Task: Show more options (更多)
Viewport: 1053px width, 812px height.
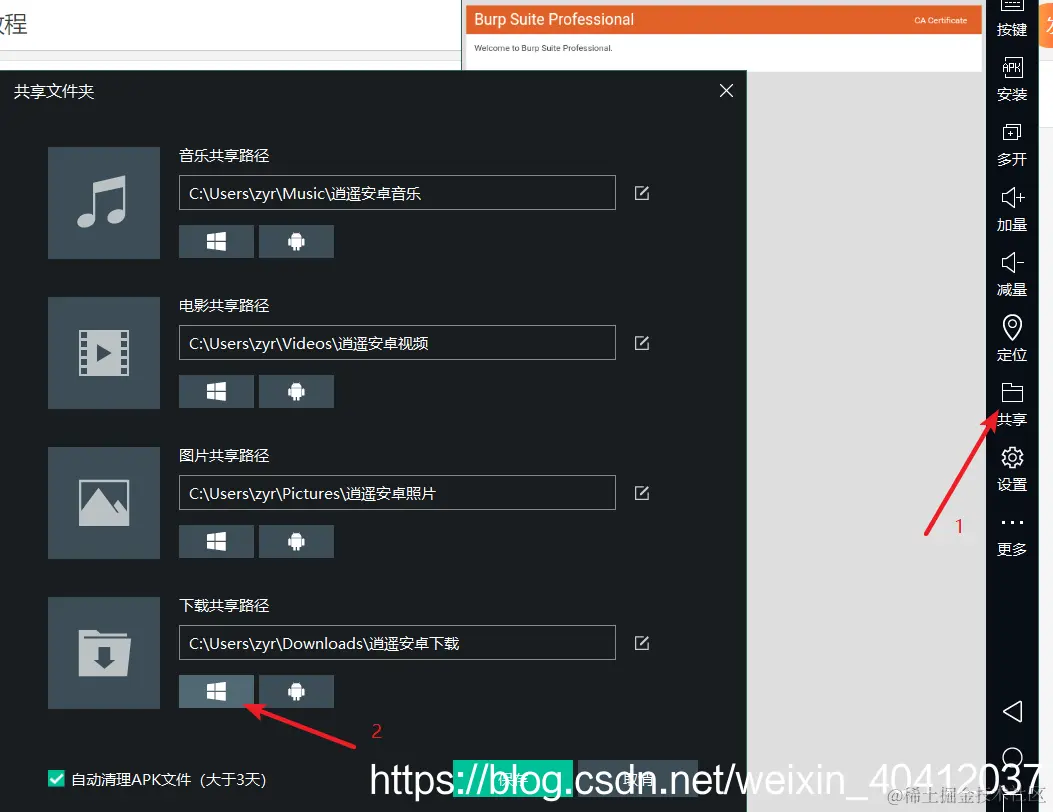Action: tap(1012, 533)
